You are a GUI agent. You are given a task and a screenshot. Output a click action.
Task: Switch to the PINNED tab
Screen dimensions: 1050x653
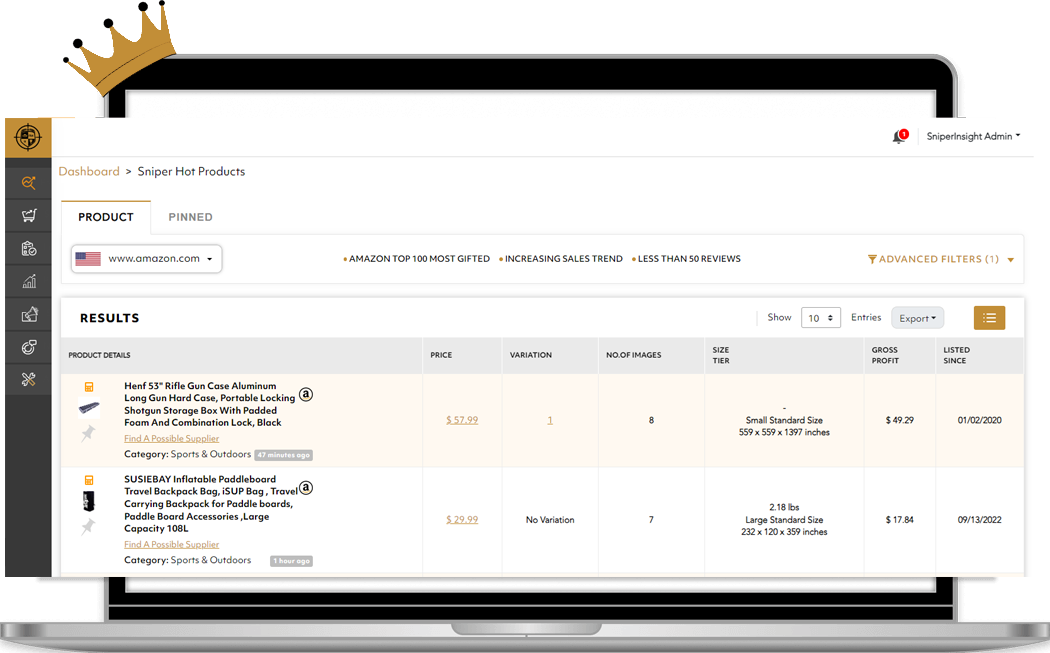(190, 217)
